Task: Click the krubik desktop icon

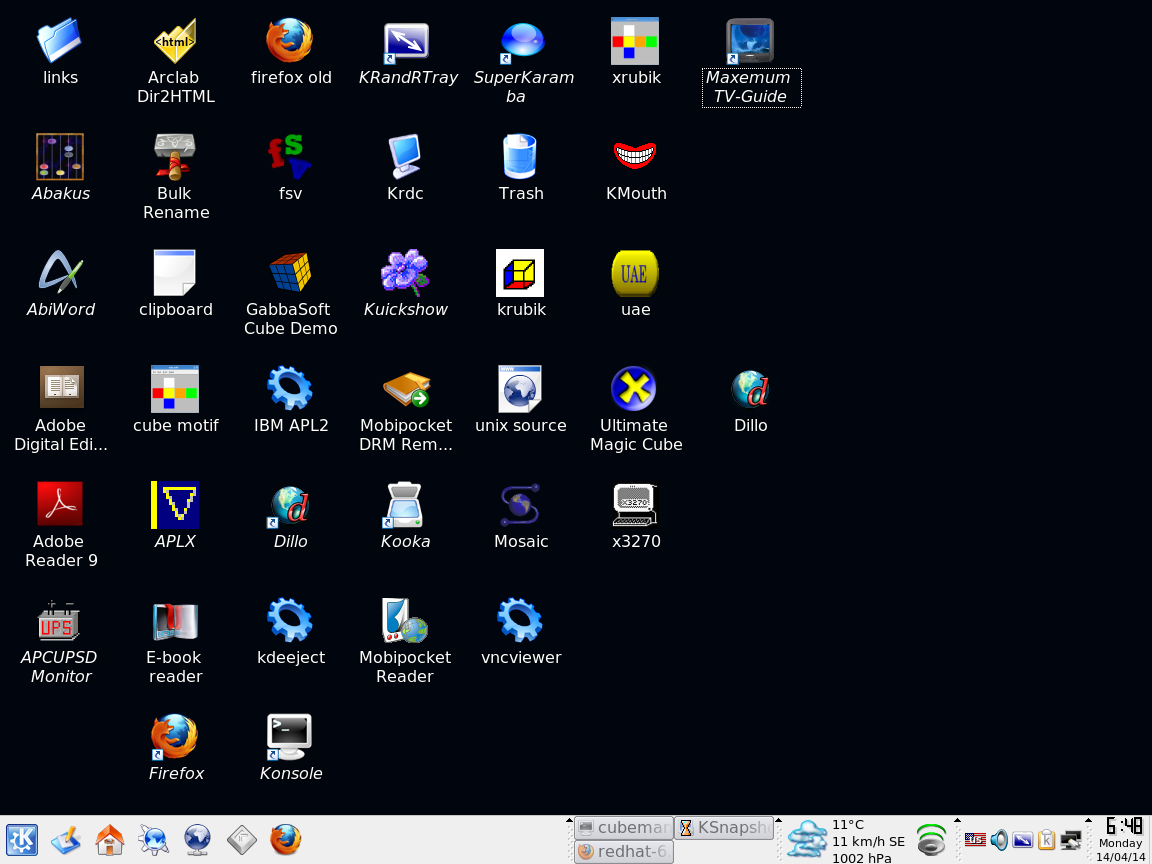Action: 521,273
